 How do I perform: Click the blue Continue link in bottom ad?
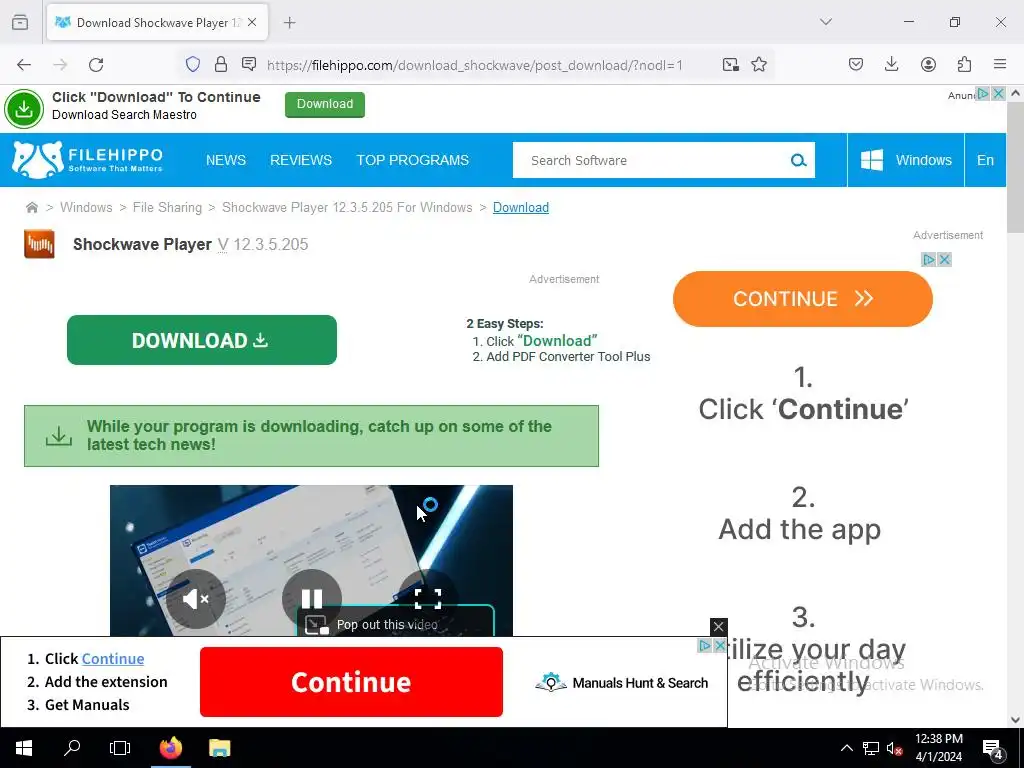point(113,658)
